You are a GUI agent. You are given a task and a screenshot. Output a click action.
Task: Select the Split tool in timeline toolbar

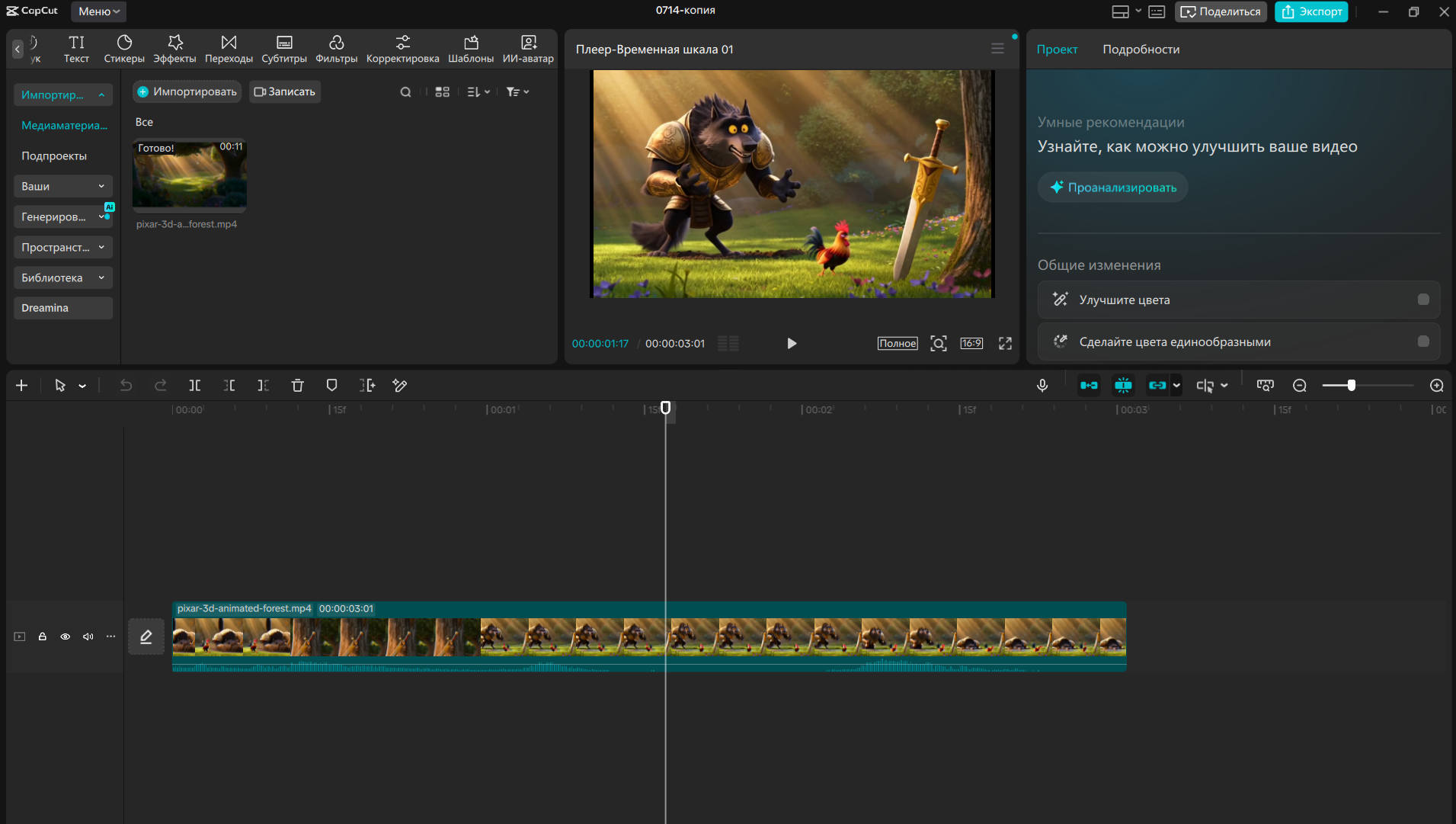click(x=195, y=386)
